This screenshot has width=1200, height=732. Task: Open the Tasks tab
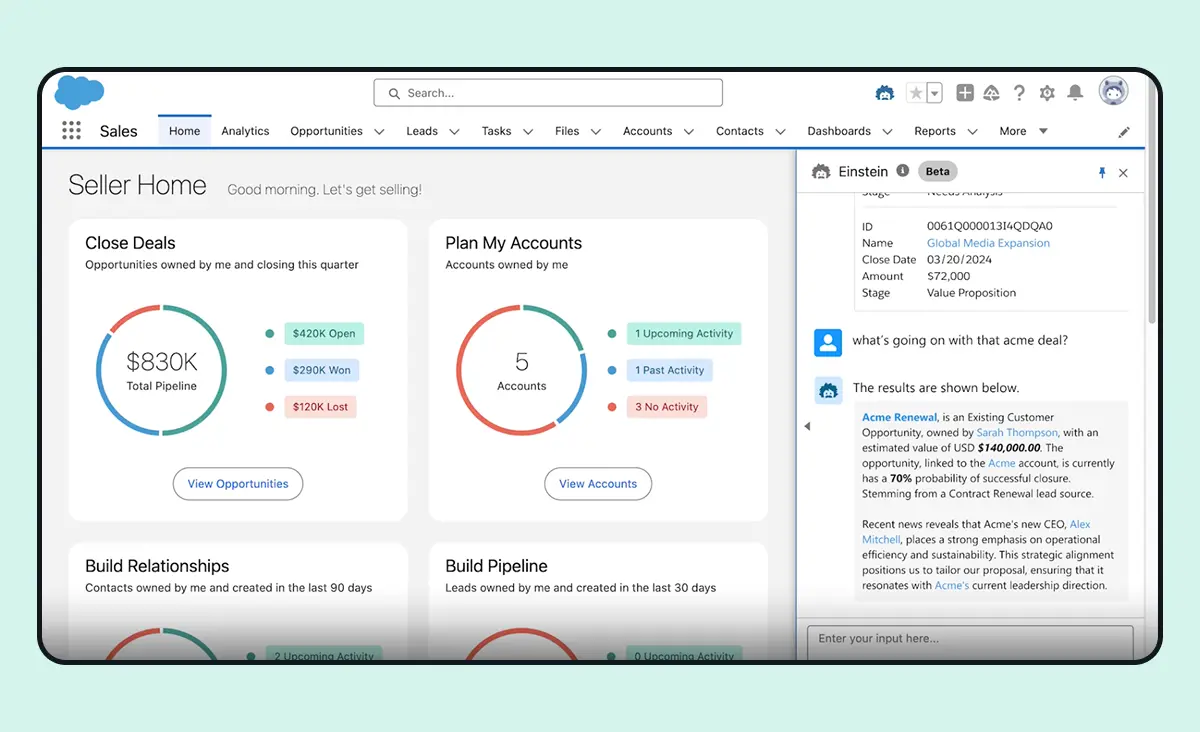click(x=496, y=131)
